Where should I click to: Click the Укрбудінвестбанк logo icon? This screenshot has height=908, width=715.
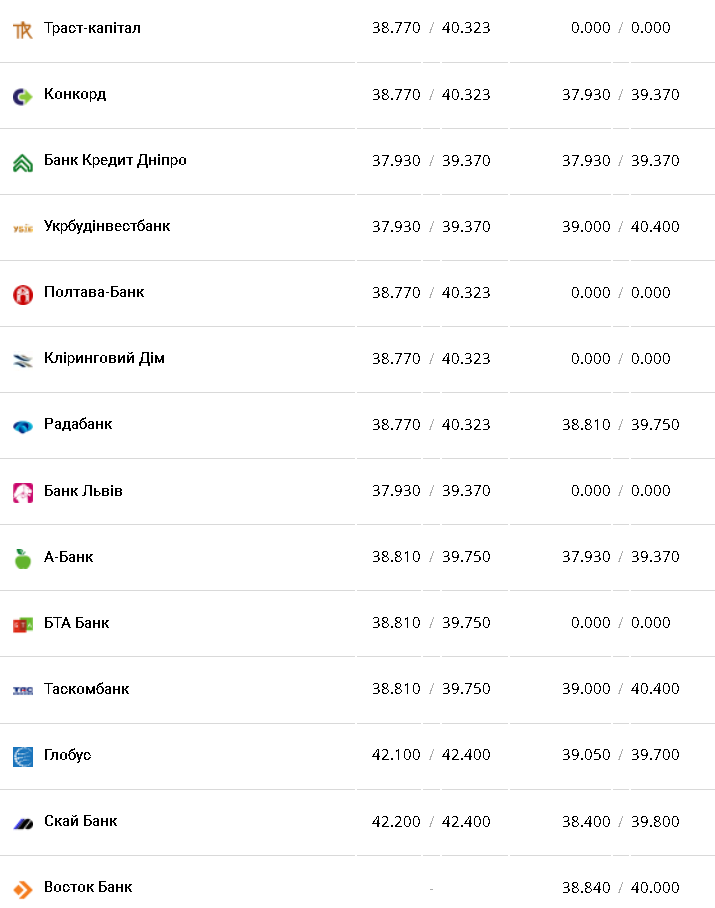tap(22, 228)
